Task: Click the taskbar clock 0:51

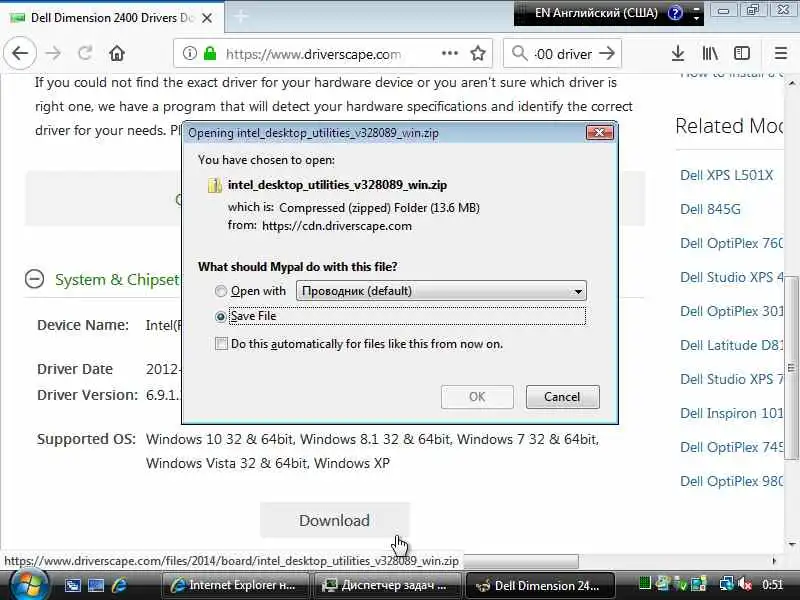Action: pos(772,585)
